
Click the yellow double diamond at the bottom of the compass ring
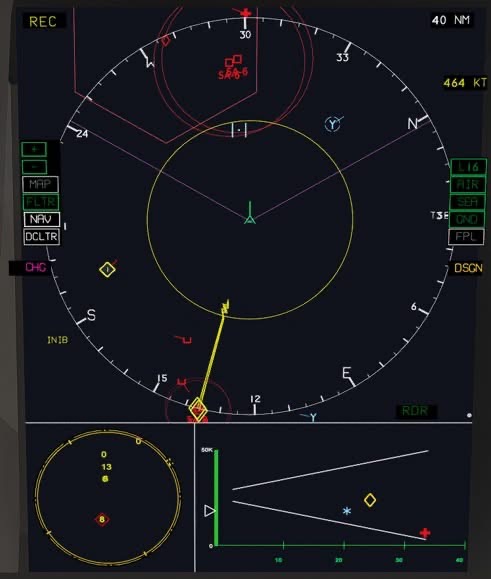[198, 409]
